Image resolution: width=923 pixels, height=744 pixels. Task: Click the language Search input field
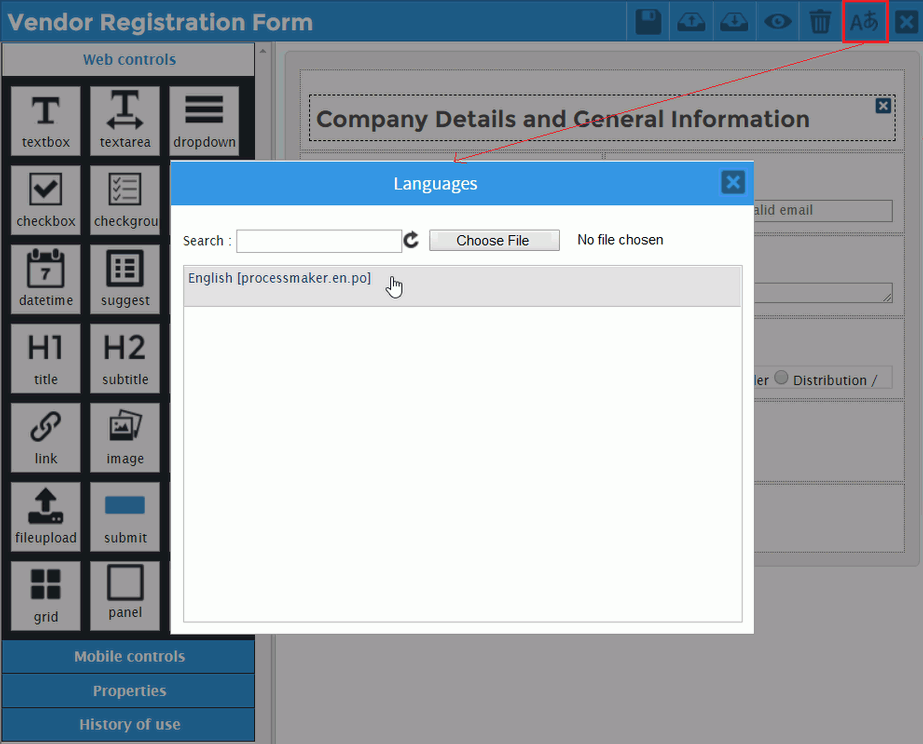pyautogui.click(x=318, y=241)
